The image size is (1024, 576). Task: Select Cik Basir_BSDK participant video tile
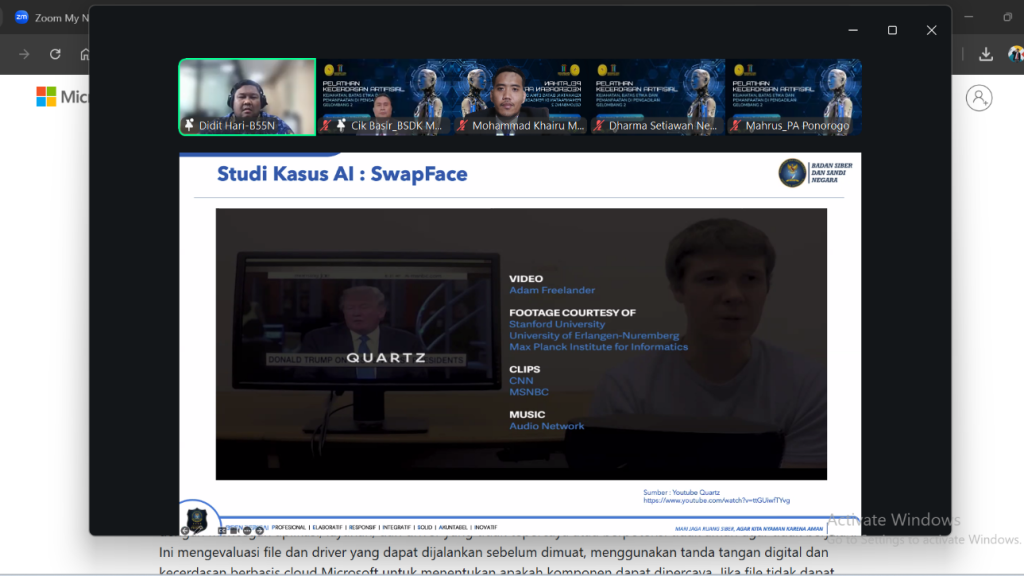pyautogui.click(x=383, y=97)
